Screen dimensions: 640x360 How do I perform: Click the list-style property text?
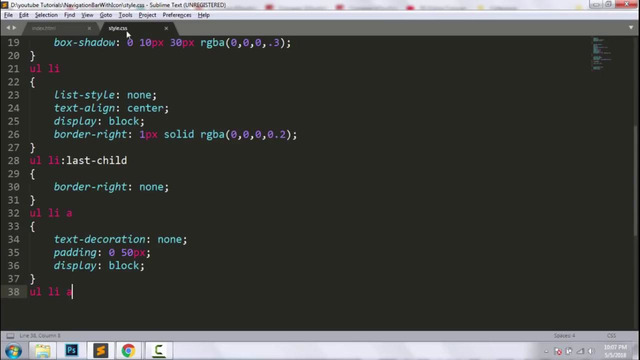pyautogui.click(x=84, y=95)
